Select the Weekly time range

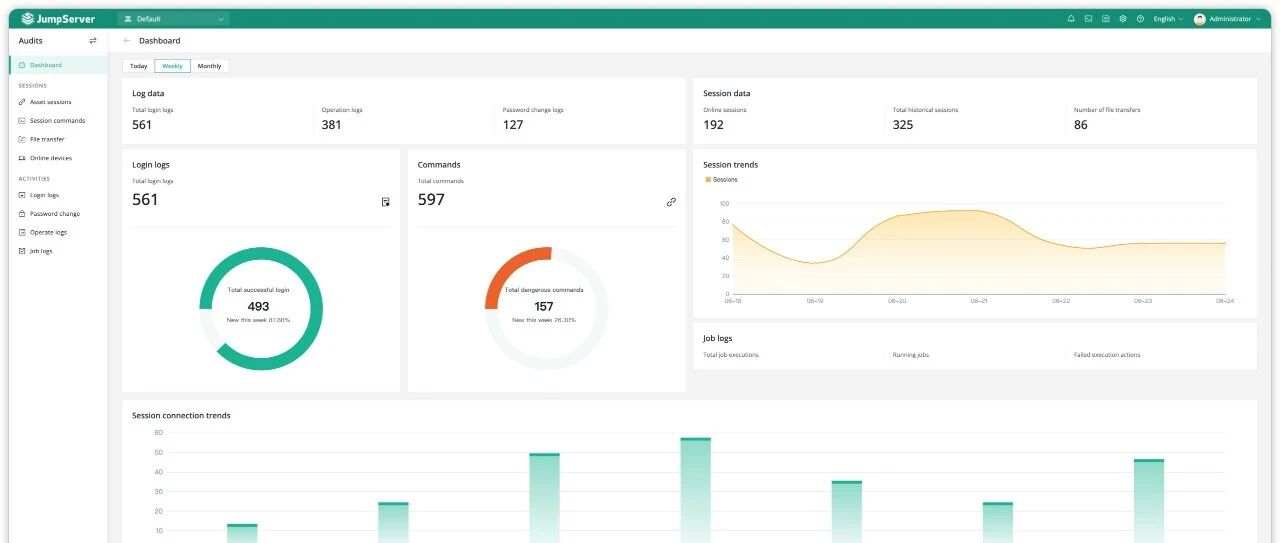point(172,66)
